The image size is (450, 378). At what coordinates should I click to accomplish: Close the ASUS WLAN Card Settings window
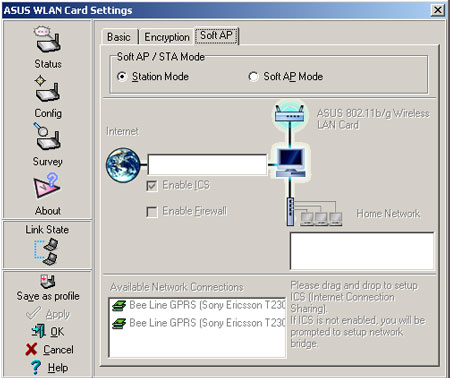pos(438,10)
